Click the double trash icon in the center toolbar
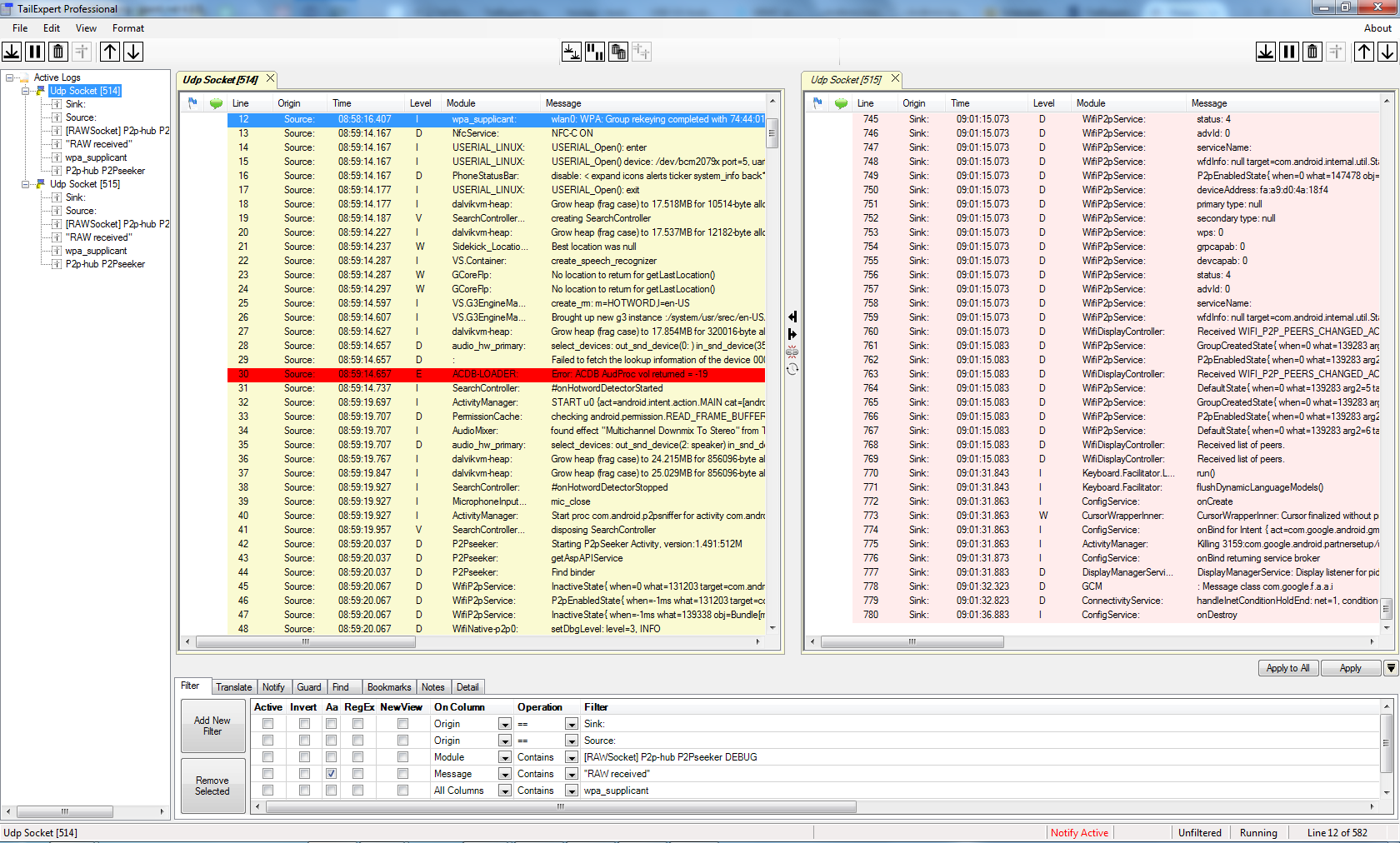 pos(618,52)
